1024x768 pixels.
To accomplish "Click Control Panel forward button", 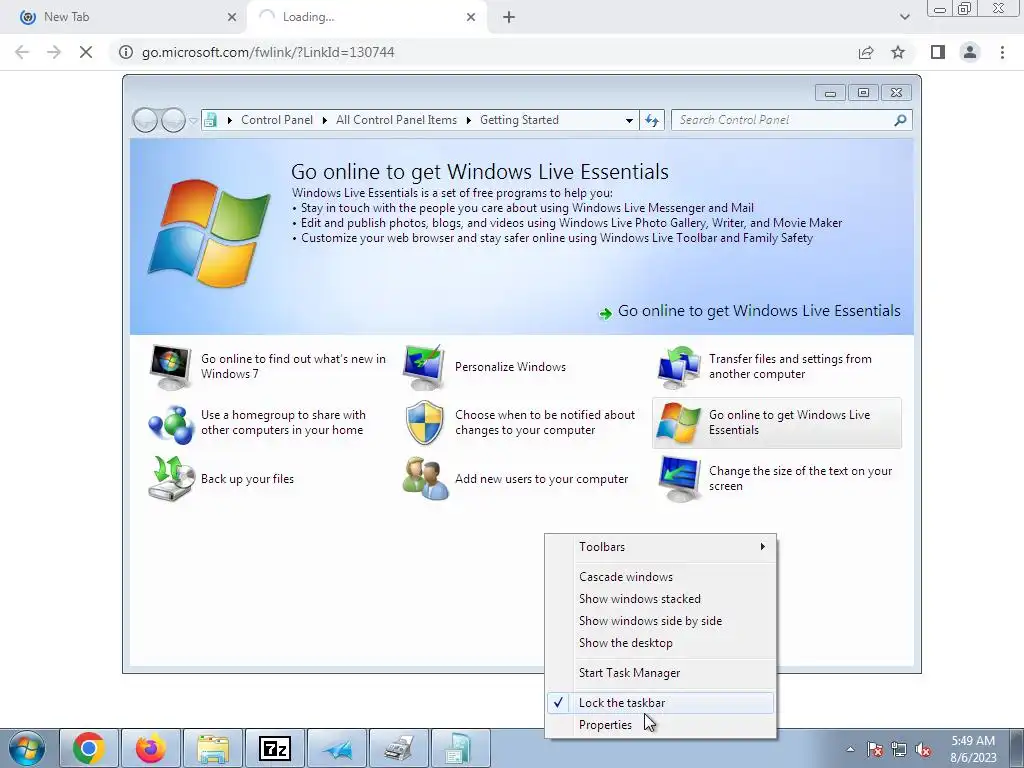I will [173, 120].
